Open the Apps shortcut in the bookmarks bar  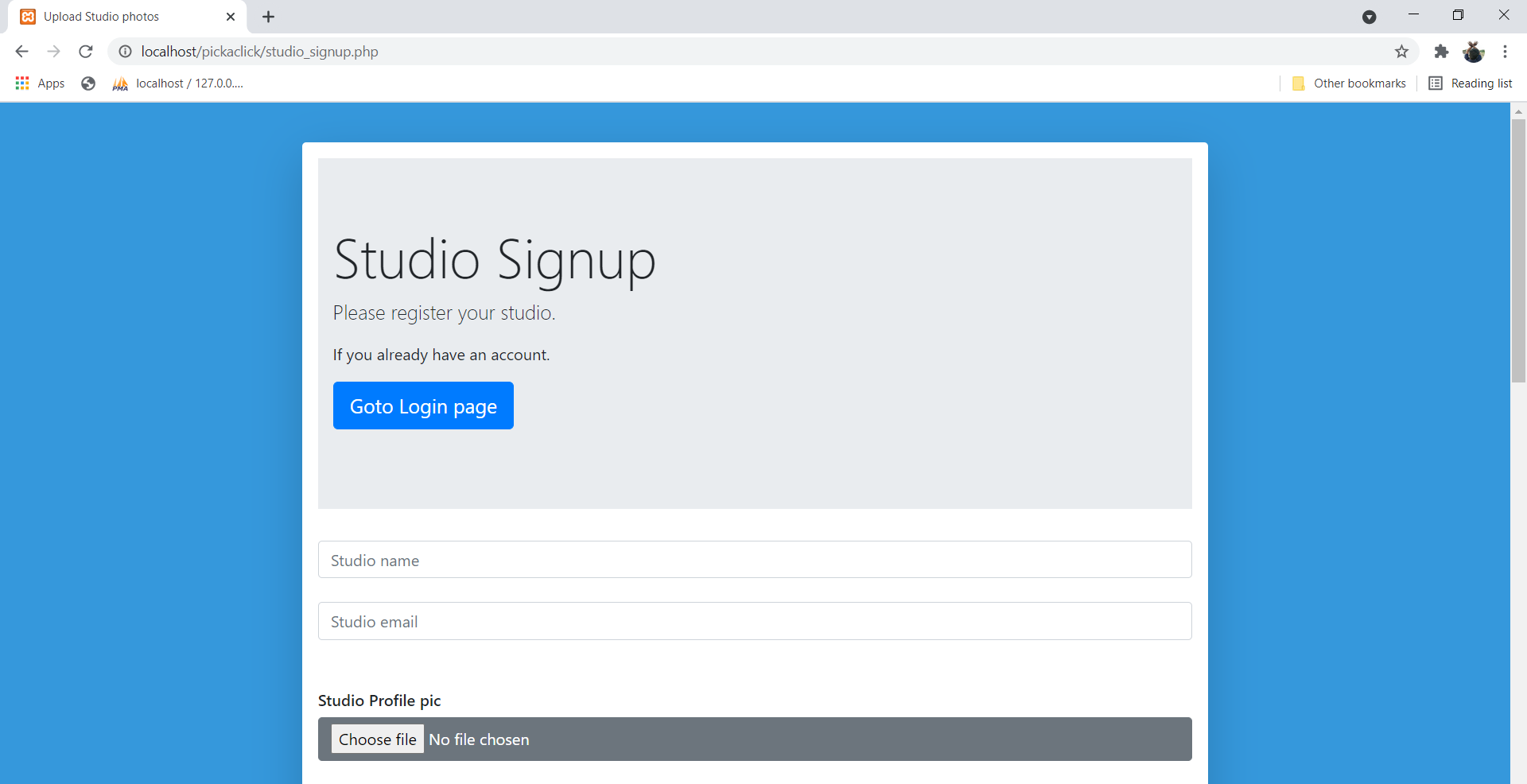pyautogui.click(x=38, y=83)
